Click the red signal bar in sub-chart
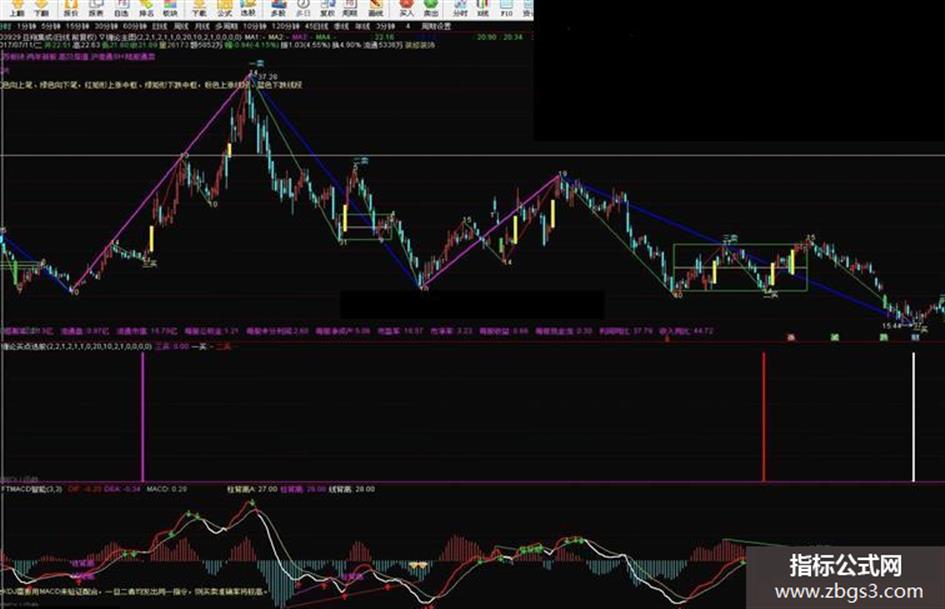Screen dimensions: 945x609 (x=764, y=417)
